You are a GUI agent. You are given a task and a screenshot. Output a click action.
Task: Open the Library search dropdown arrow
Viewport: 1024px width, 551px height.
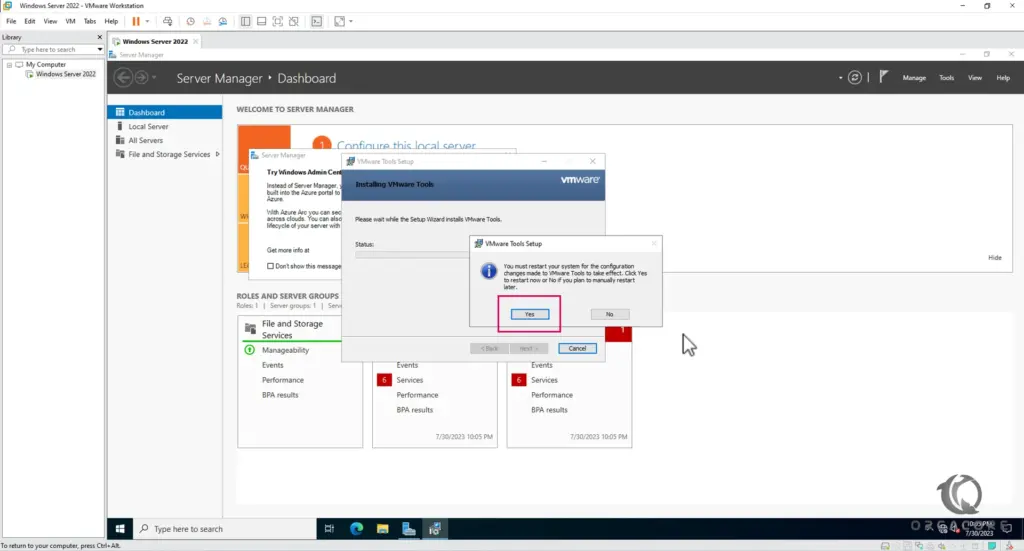coord(100,50)
